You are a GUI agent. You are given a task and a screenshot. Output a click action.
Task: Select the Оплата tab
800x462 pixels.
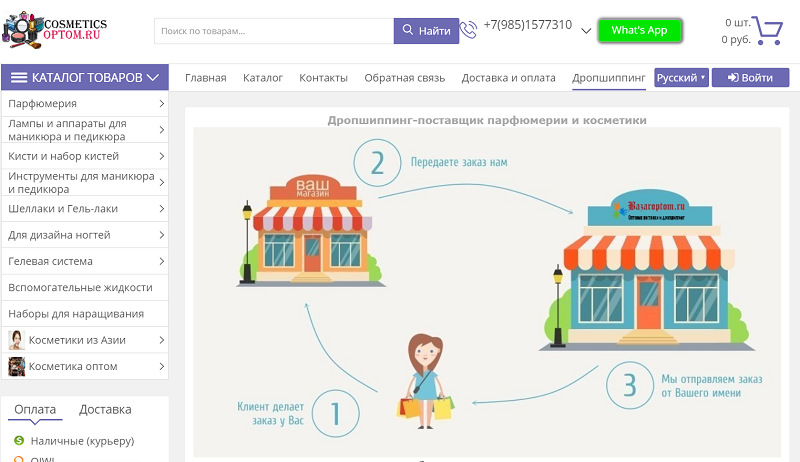tap(35, 409)
